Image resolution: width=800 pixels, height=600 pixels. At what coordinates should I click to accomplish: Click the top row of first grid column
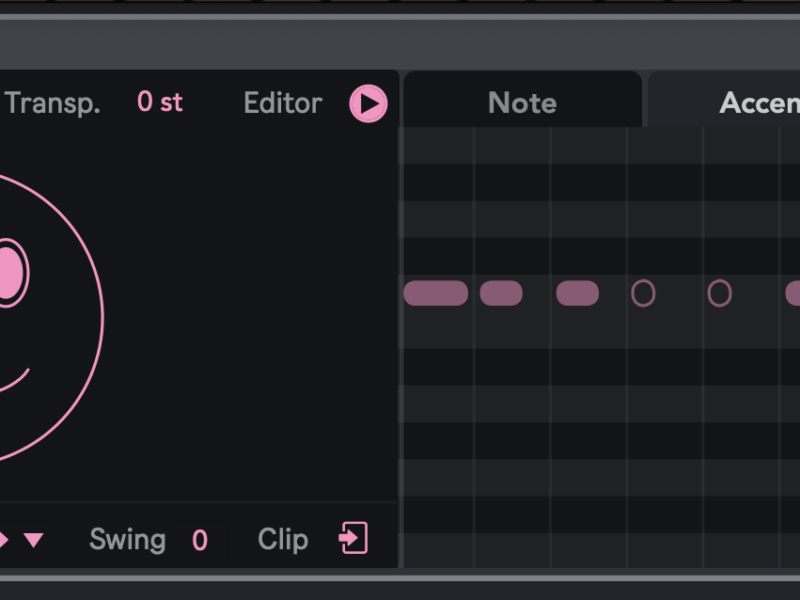click(437, 145)
